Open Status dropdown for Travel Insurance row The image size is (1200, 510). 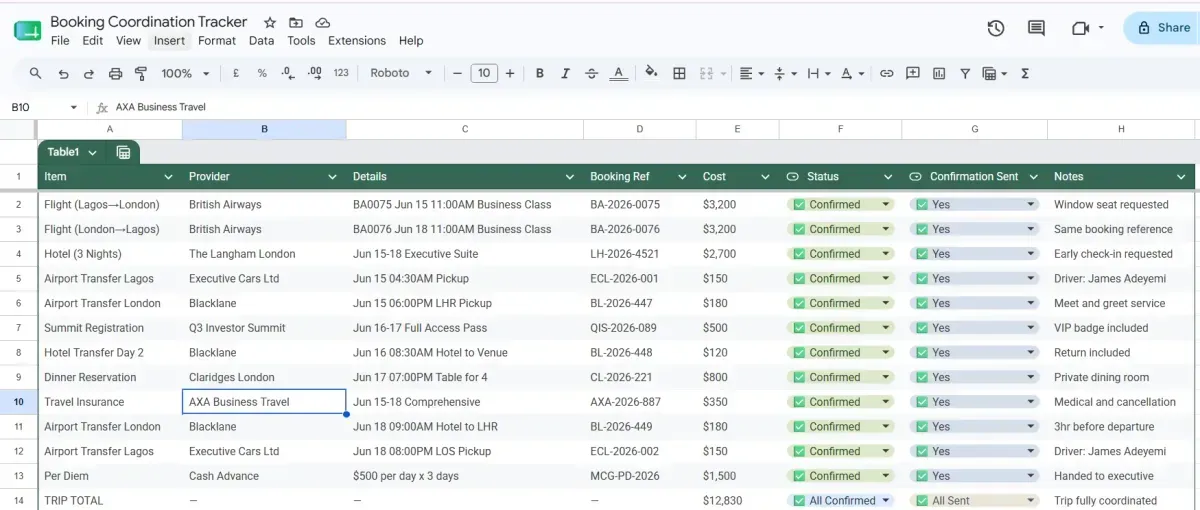click(840, 402)
